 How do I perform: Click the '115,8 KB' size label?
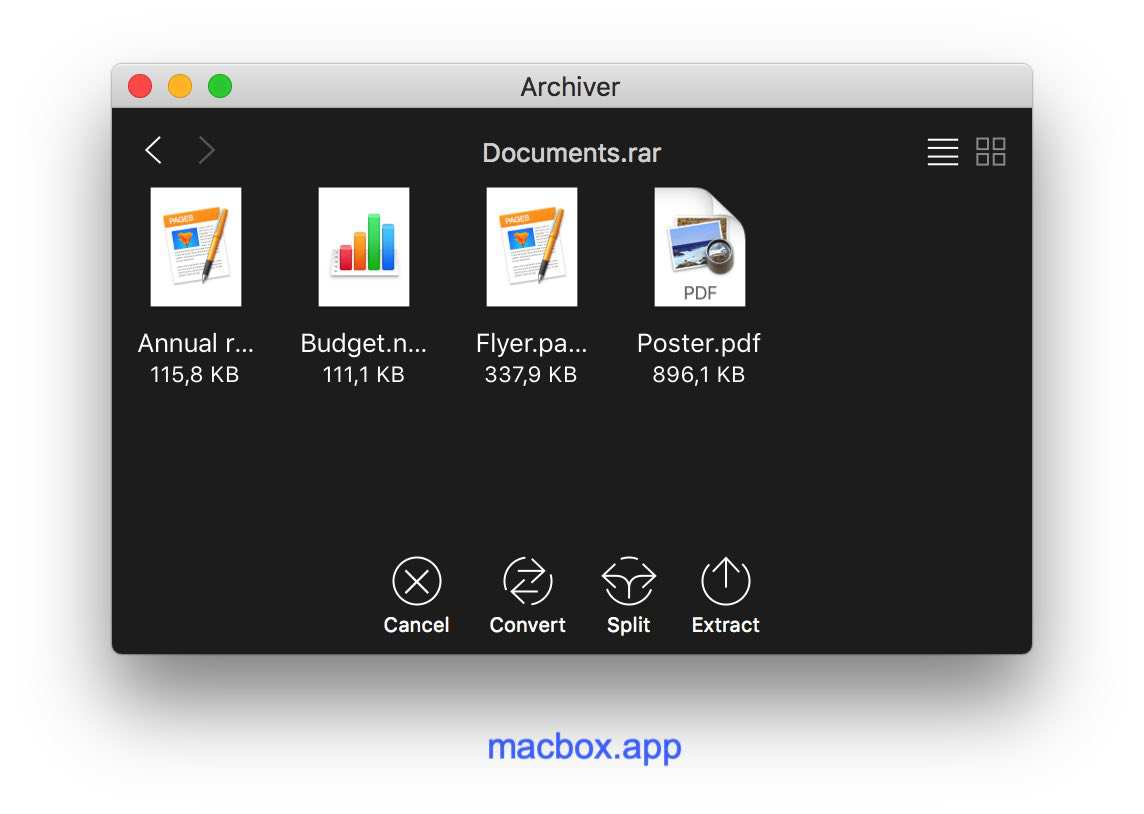click(195, 375)
